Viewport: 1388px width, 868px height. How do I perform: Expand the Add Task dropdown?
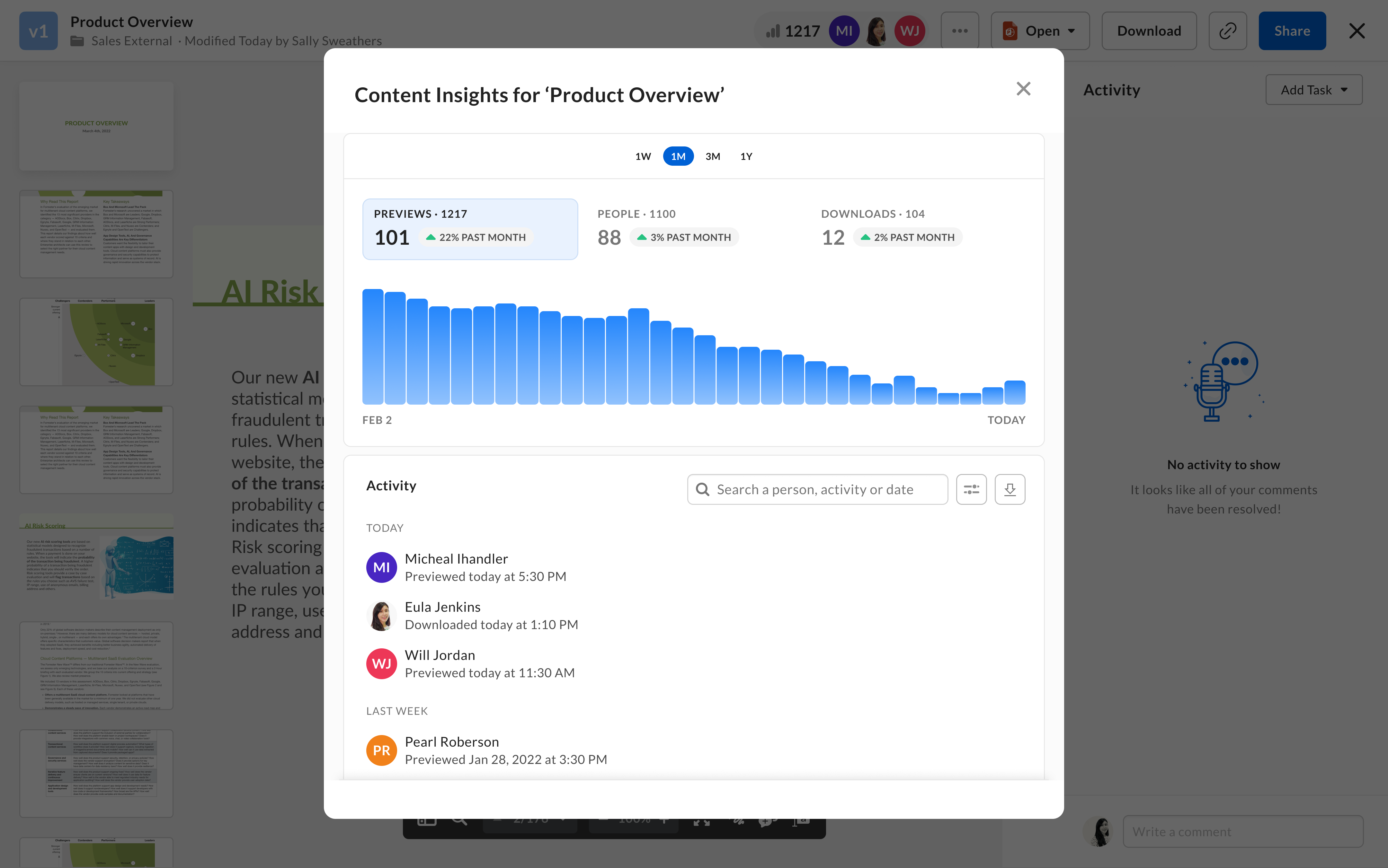[x=1313, y=90]
